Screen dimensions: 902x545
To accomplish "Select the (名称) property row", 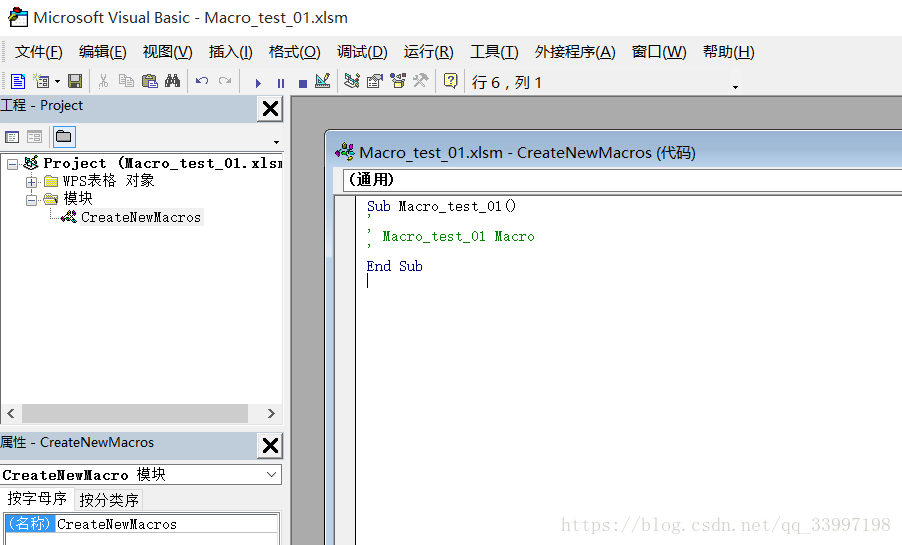I will coord(142,524).
